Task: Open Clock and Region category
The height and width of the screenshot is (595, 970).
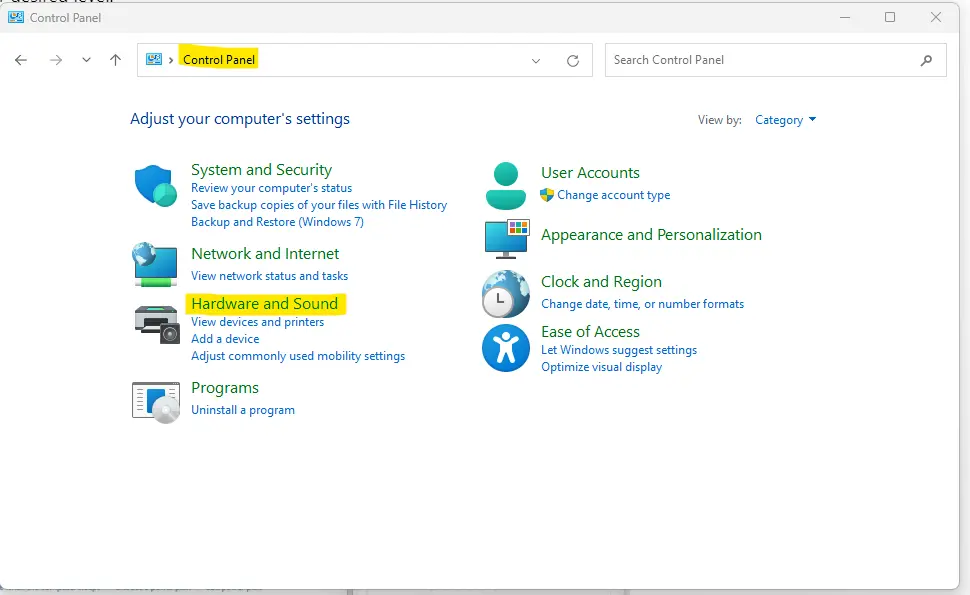Action: [601, 282]
